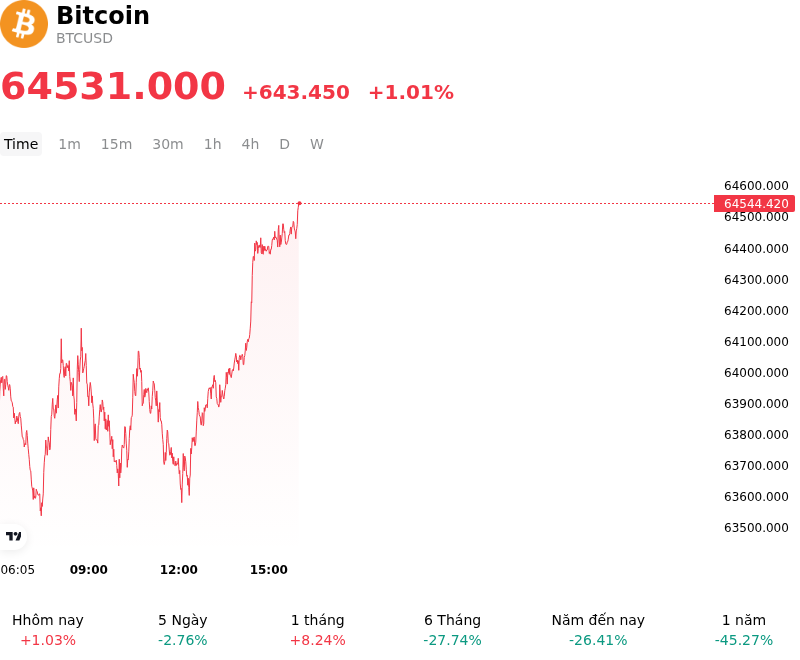Select the 4h timeframe
This screenshot has width=800, height=660.
[250, 144]
